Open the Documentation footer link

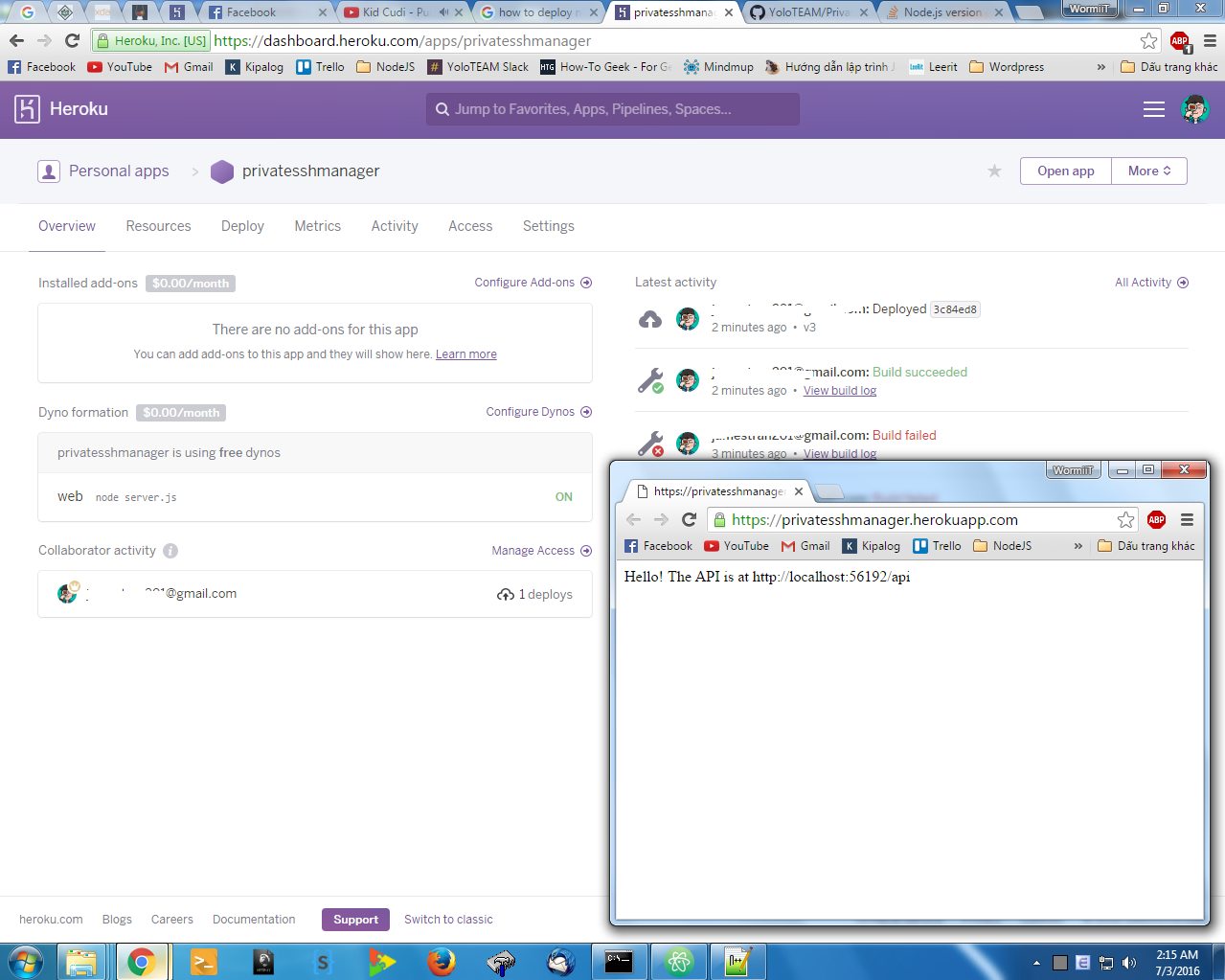(254, 920)
